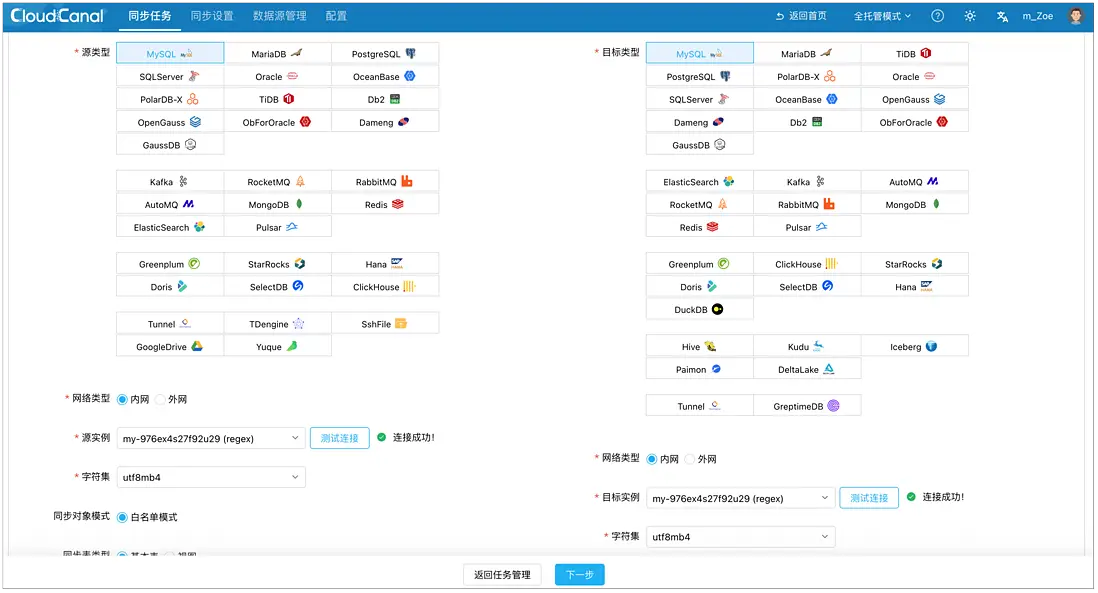This screenshot has height=593, width=1098.
Task: Select Hive as target type
Action: [700, 347]
